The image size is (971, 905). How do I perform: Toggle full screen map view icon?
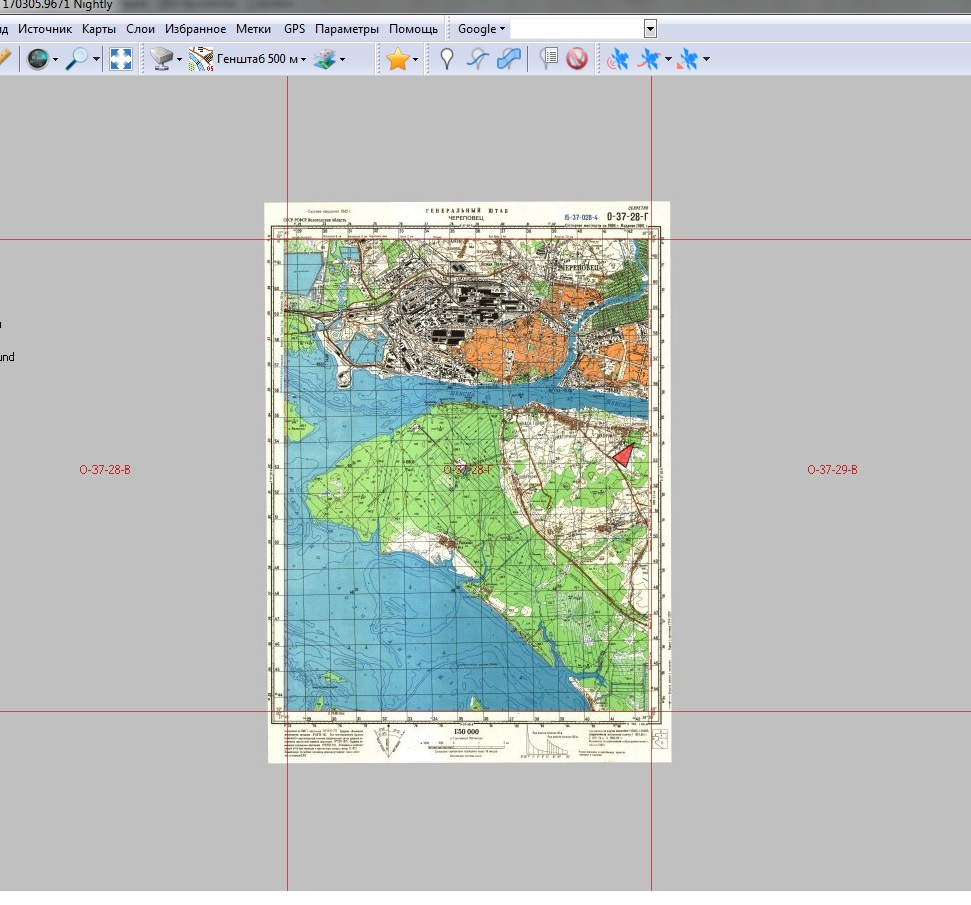(x=121, y=60)
